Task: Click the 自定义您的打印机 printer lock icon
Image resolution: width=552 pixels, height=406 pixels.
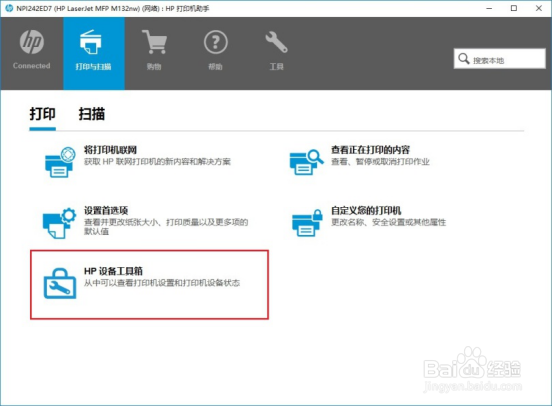Action: (x=307, y=223)
